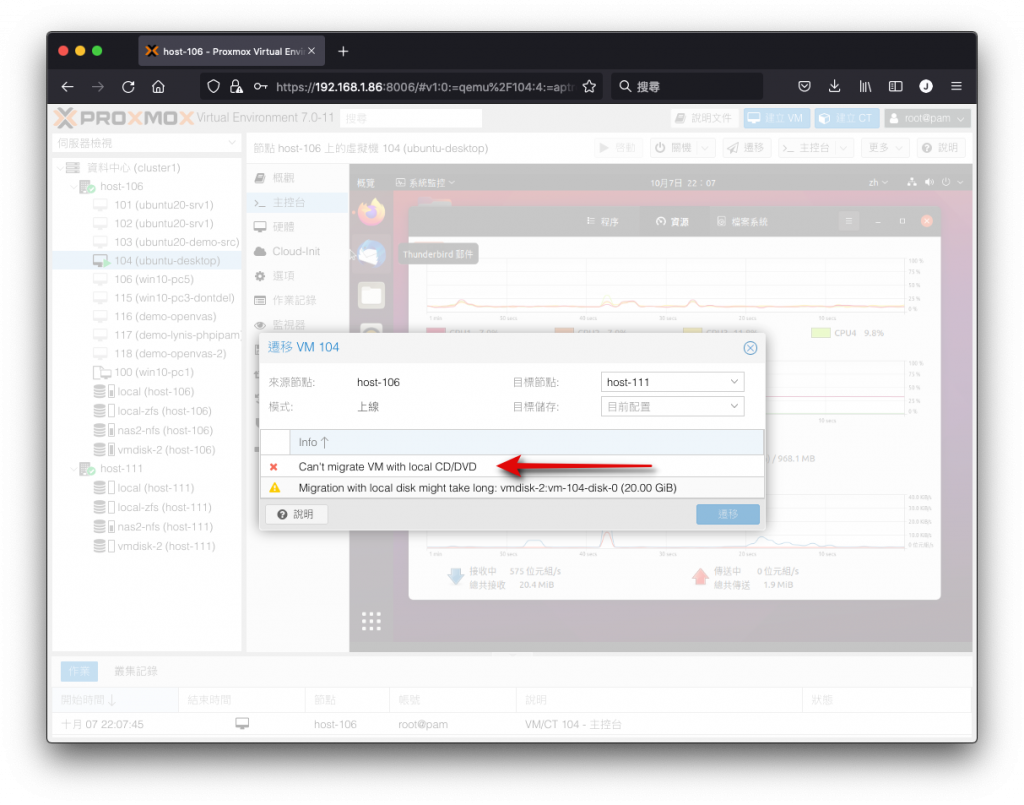Click the Proxmox search field

click(x=411, y=118)
